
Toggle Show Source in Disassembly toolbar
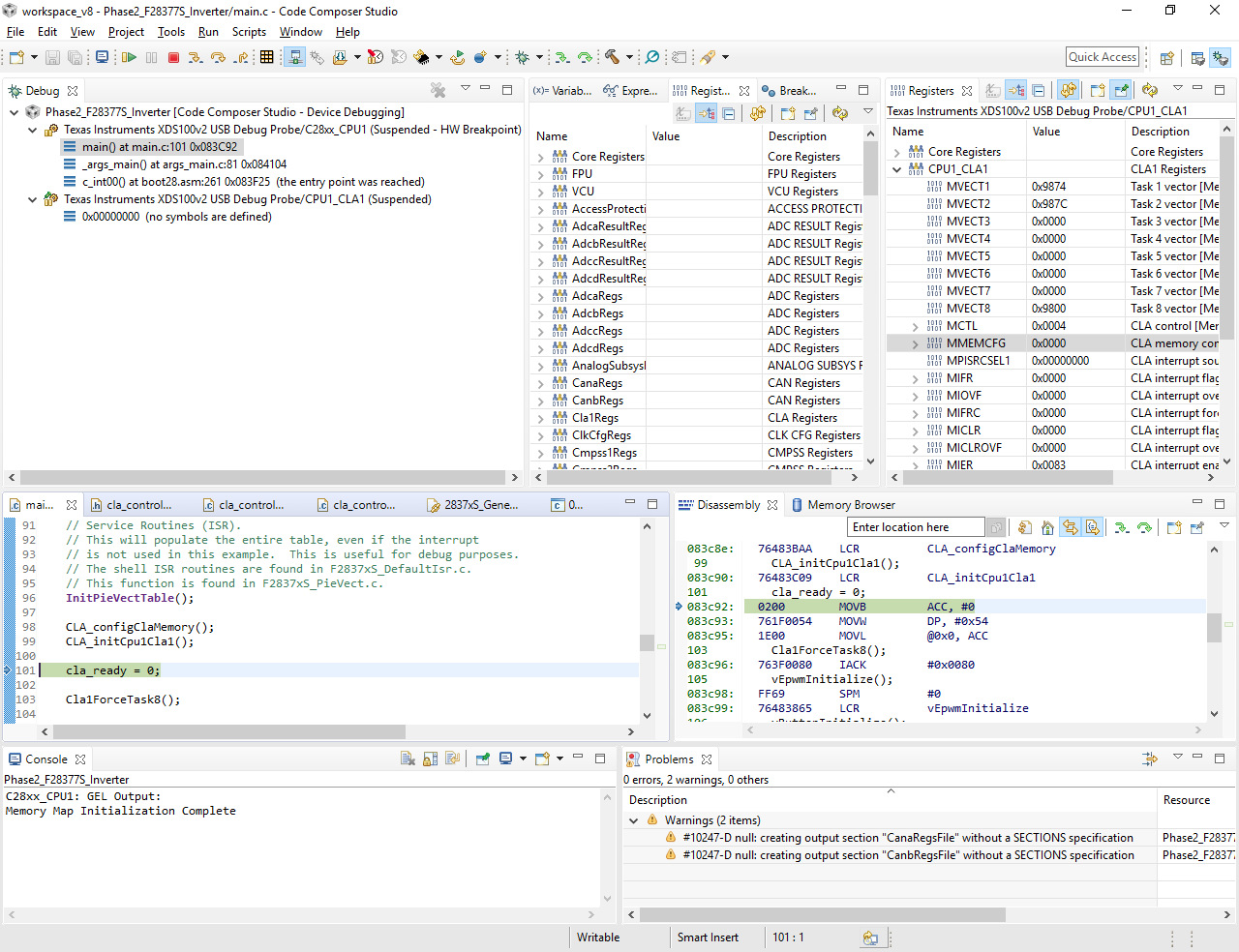pos(1092,528)
